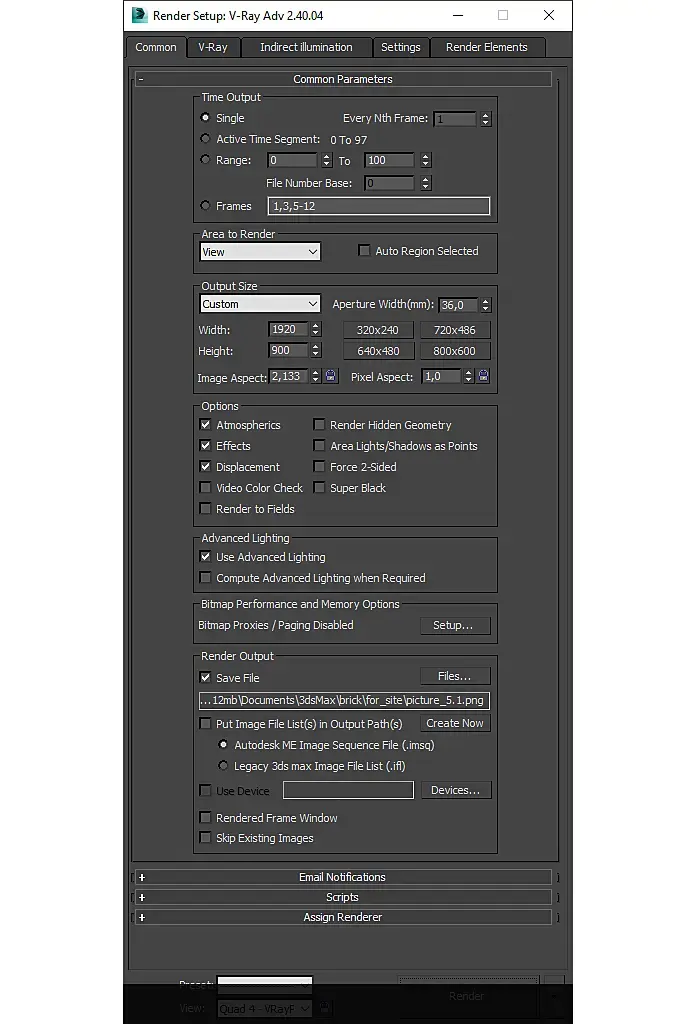
Task: Adjust the Height spinner arrows
Action: point(316,351)
